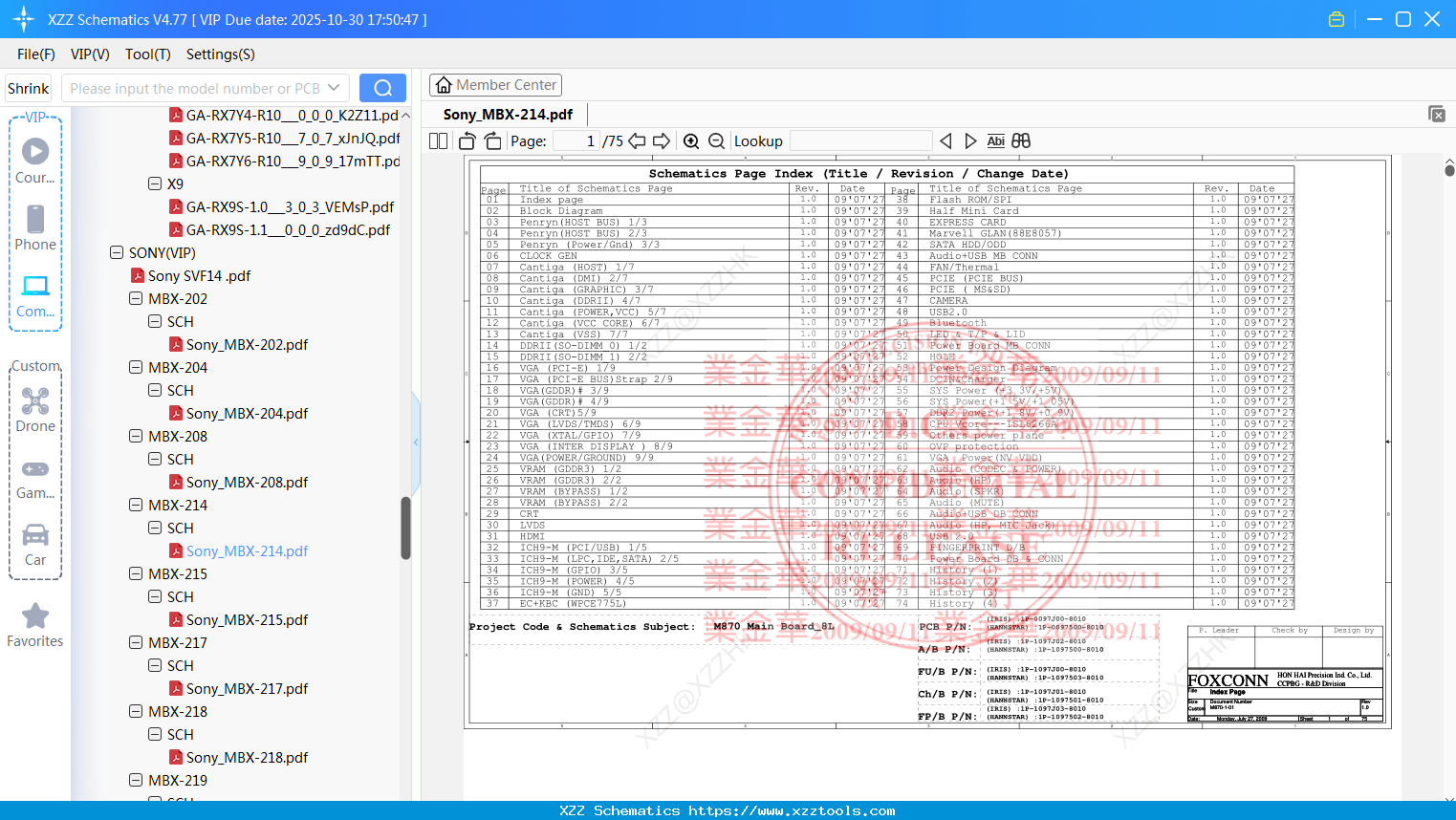This screenshot has width=1456, height=820.
Task: Jump to the previous lookup result
Action: pyautogui.click(x=945, y=141)
